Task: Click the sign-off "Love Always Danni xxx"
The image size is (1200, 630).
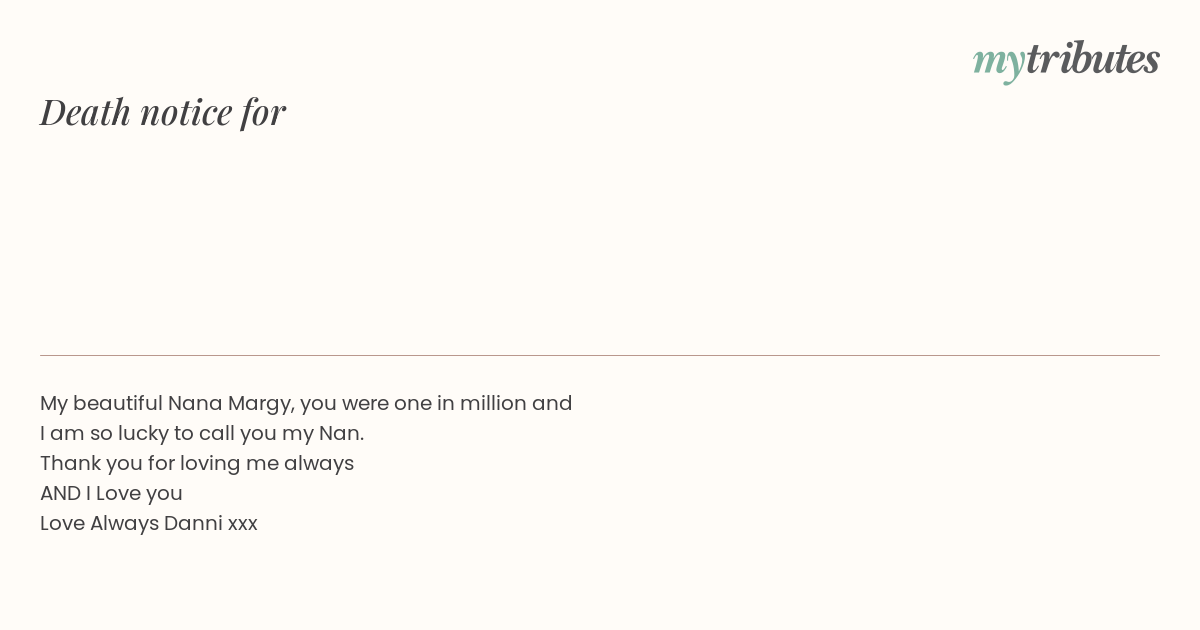Action: point(149,523)
